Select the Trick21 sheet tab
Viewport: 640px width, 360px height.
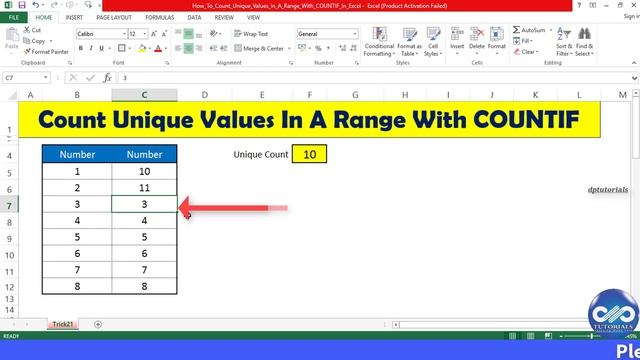click(x=62, y=324)
